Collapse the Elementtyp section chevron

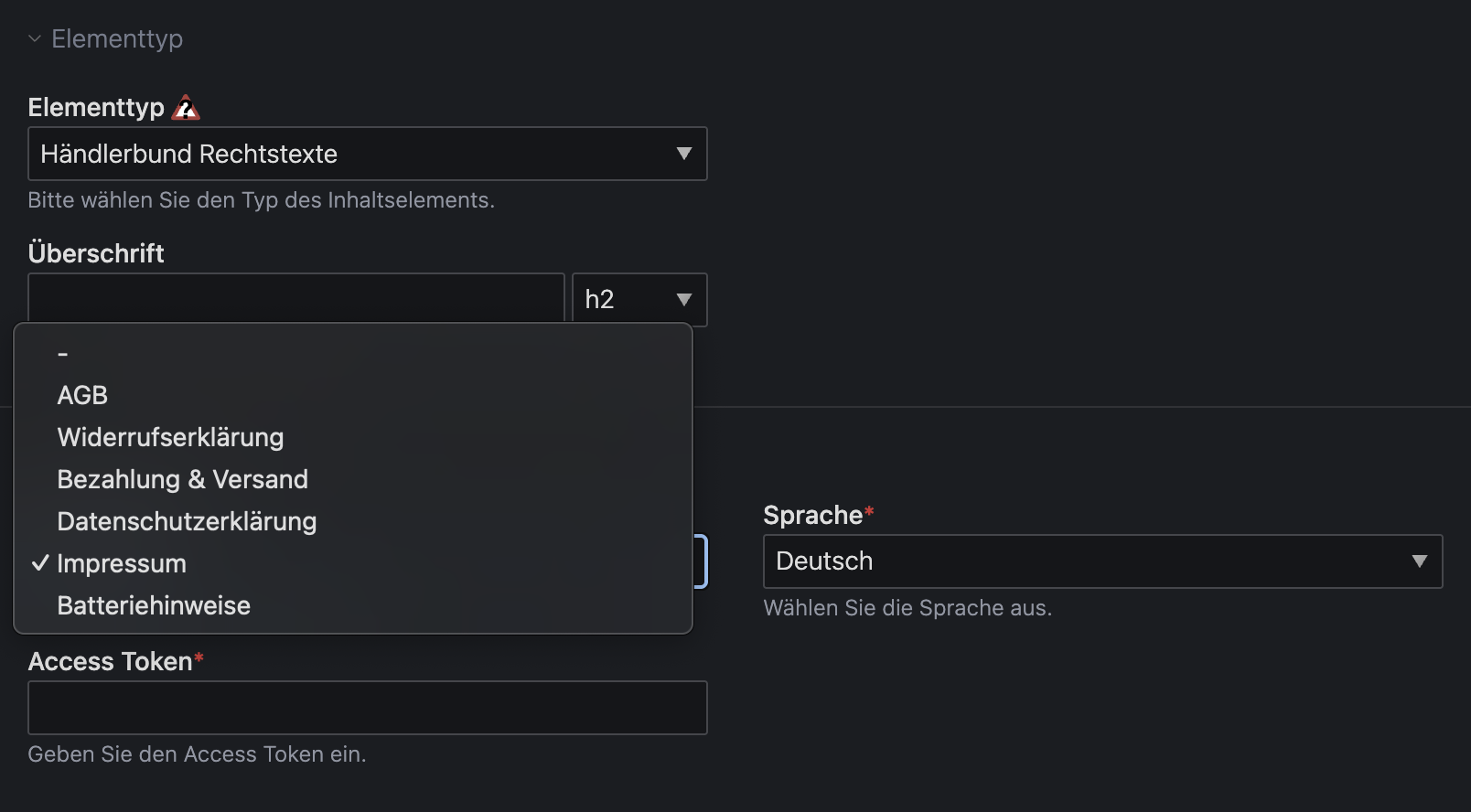35,39
